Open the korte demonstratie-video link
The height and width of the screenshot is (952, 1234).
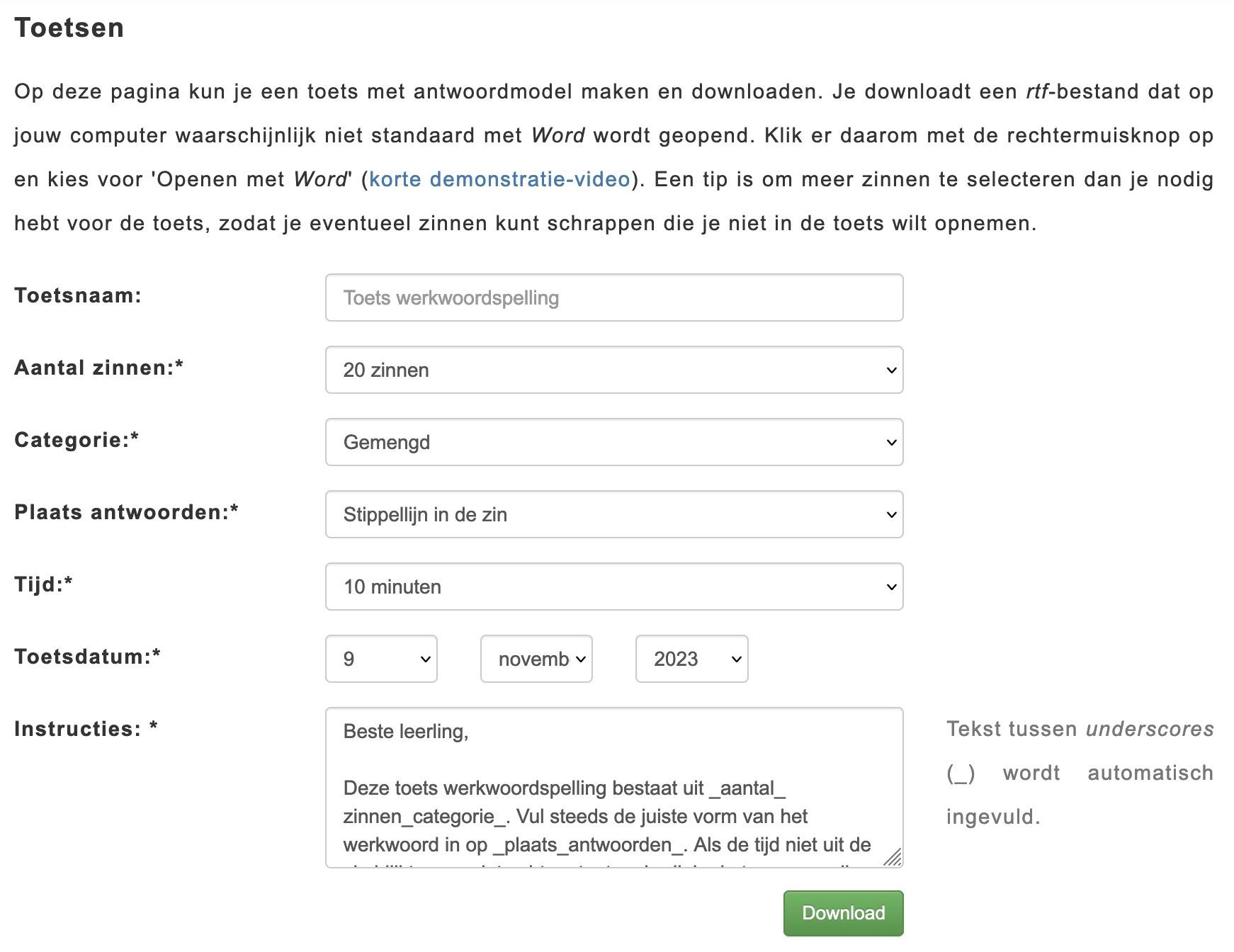pyautogui.click(x=499, y=179)
